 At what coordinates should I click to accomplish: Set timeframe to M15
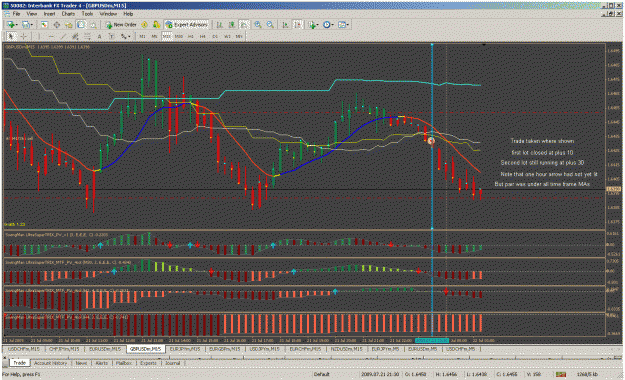tap(167, 36)
